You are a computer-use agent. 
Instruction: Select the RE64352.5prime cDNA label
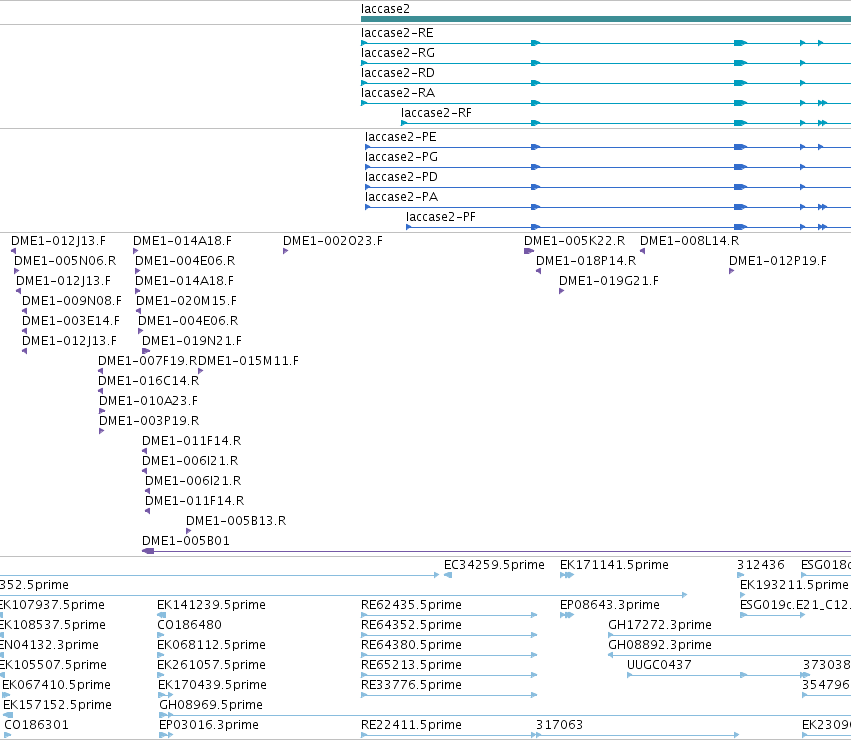point(411,626)
